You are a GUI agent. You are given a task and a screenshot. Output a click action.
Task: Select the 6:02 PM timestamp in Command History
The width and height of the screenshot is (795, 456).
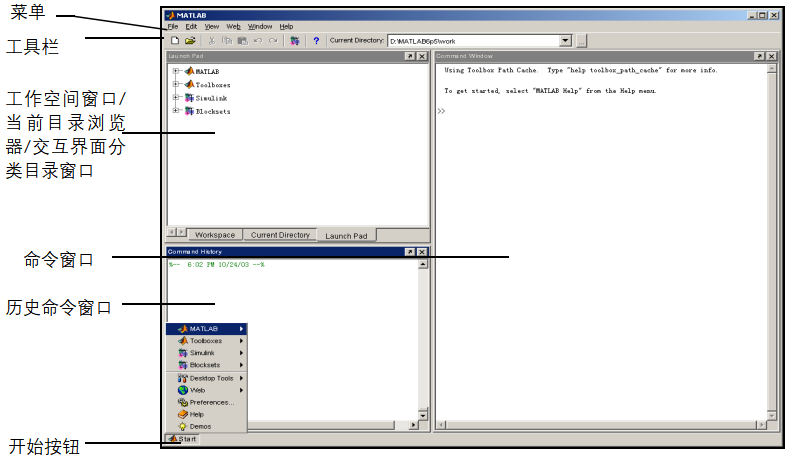tap(217, 265)
